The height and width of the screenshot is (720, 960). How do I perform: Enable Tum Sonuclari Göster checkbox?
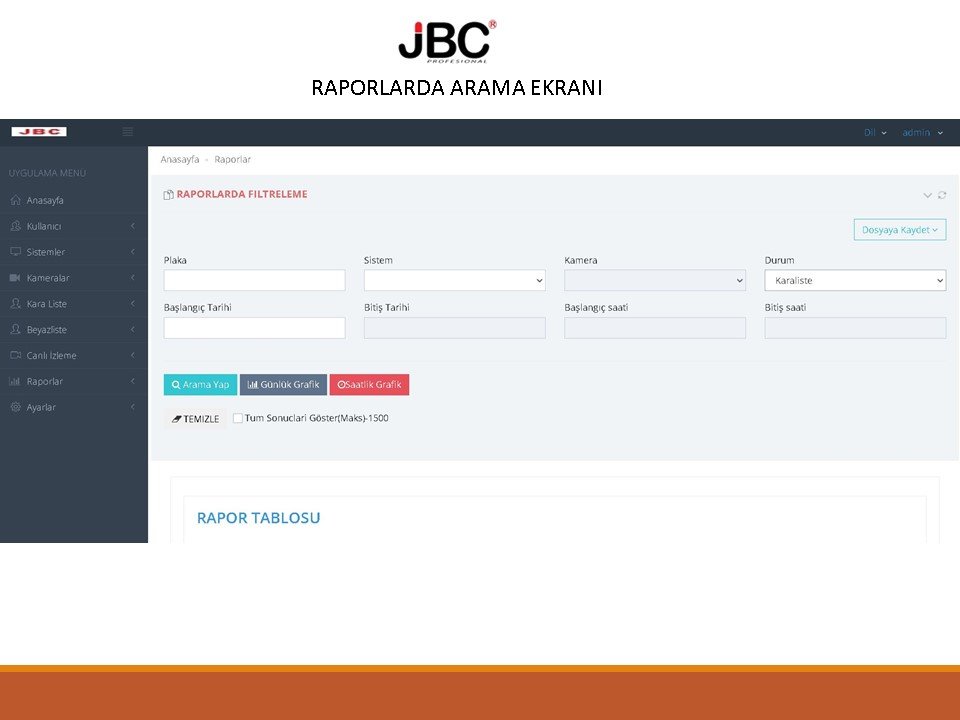[238, 418]
